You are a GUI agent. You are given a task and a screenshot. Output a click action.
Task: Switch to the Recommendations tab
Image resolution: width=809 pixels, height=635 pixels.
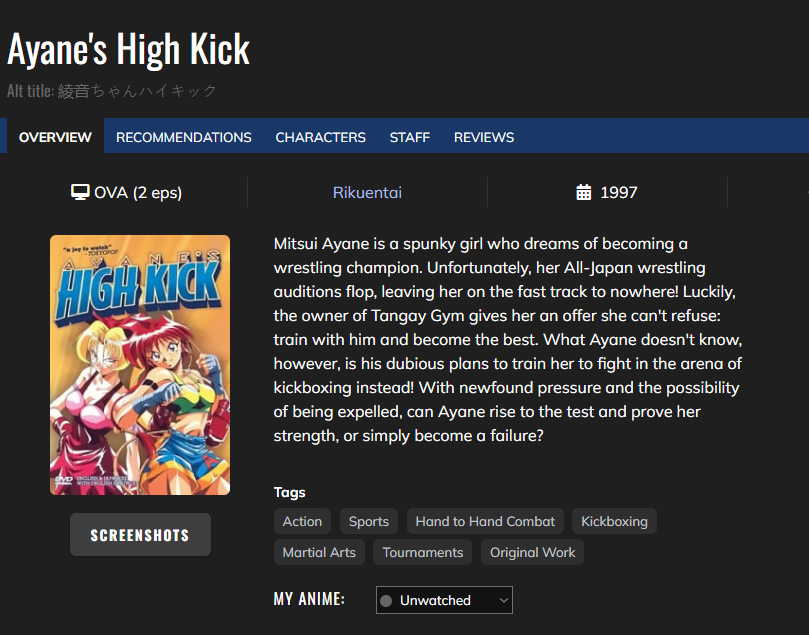(184, 137)
